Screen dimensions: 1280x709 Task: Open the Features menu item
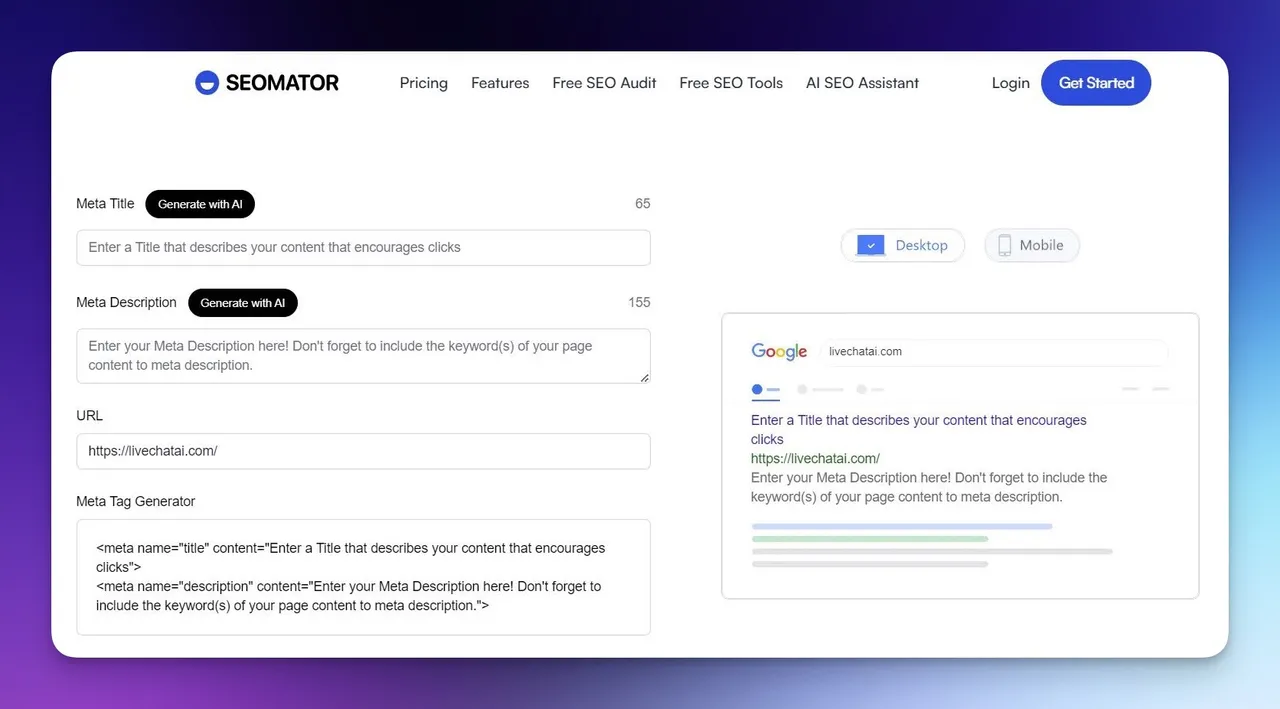[x=500, y=83]
